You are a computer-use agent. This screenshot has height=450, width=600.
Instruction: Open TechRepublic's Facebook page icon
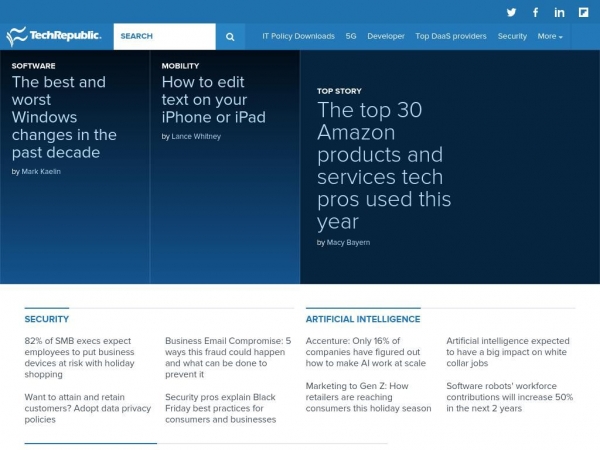coord(536,13)
